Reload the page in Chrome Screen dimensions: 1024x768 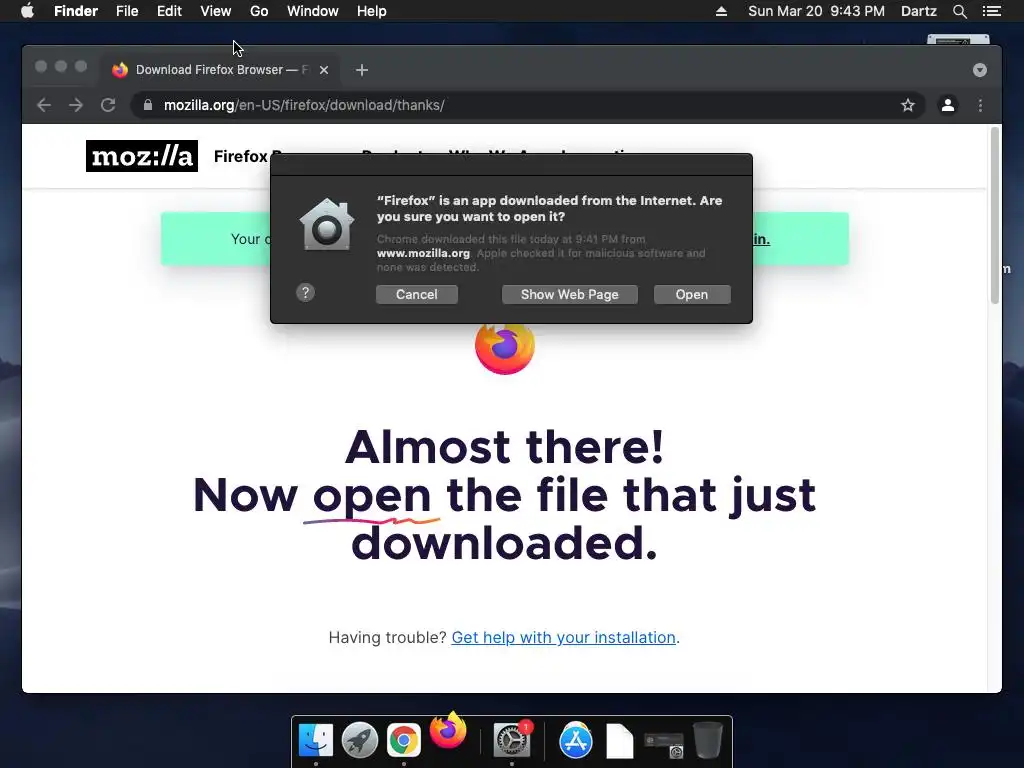pos(108,105)
